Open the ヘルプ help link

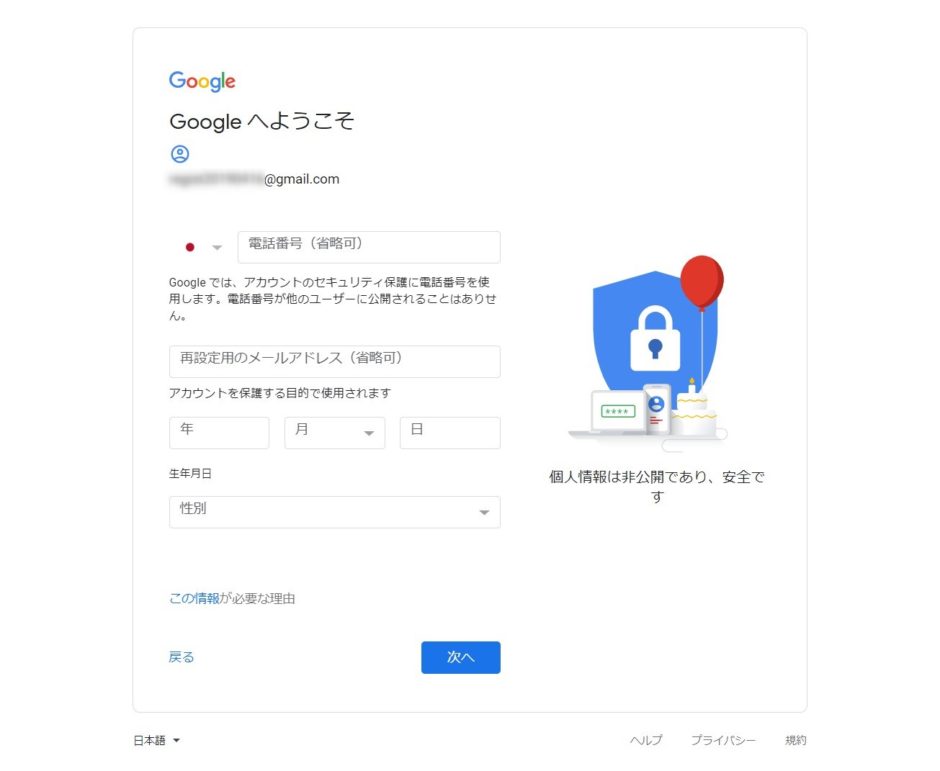coord(646,740)
